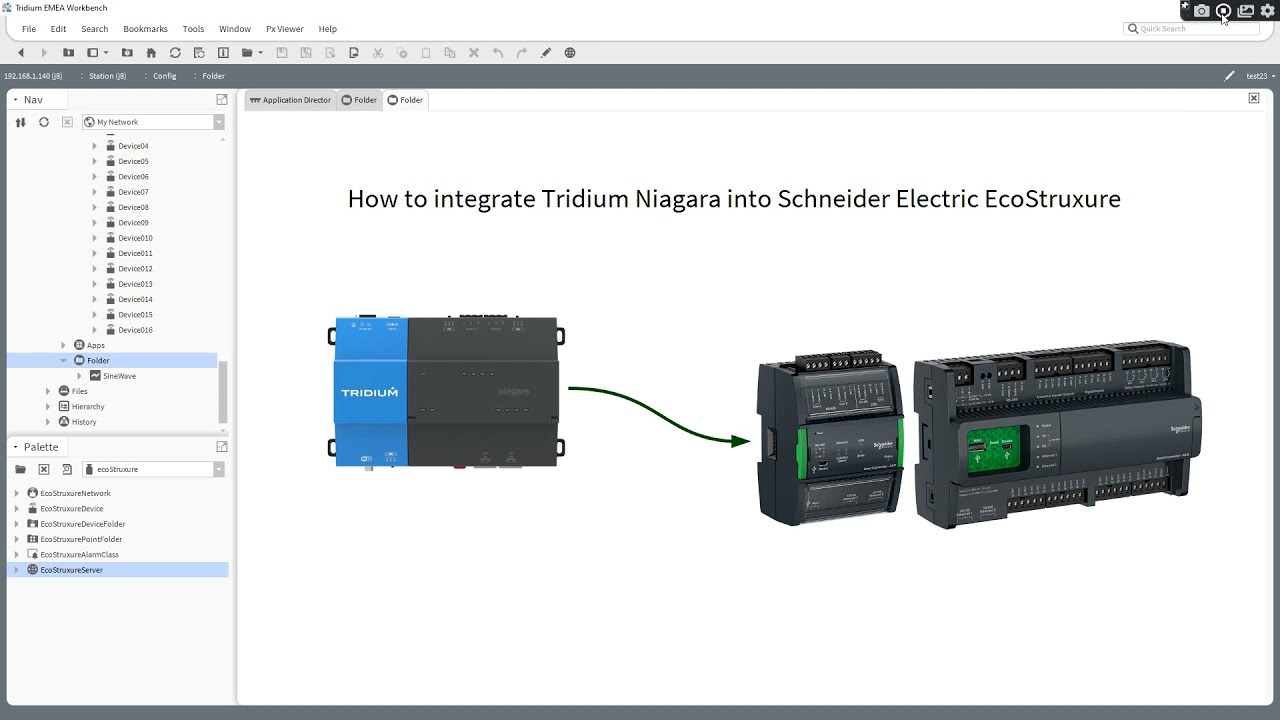Select Device016 in Nav tree
This screenshot has height=720, width=1280.
(135, 330)
